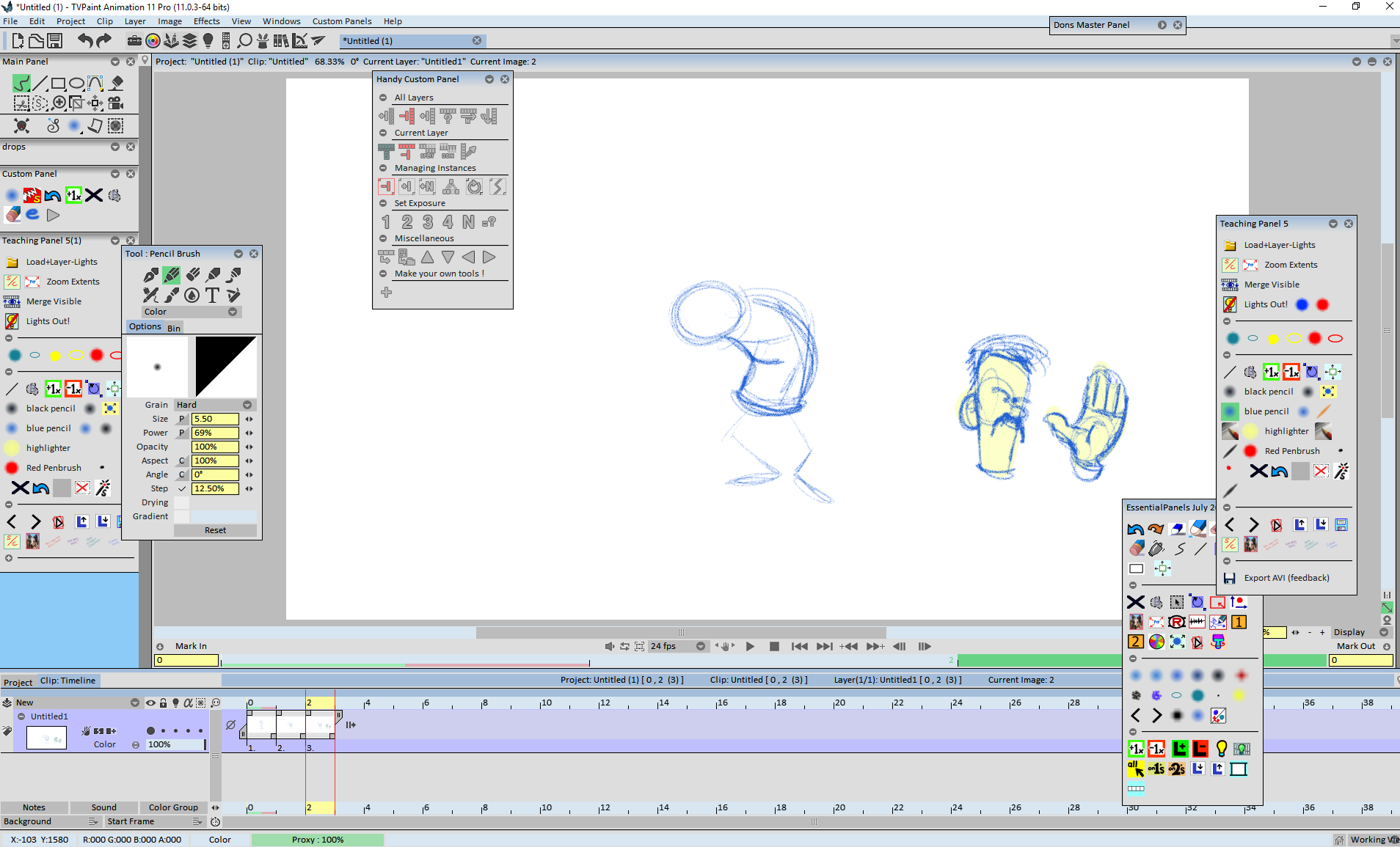Collapse the Set Exposure section
Image resolution: width=1400 pixels, height=847 pixels.
[382, 203]
